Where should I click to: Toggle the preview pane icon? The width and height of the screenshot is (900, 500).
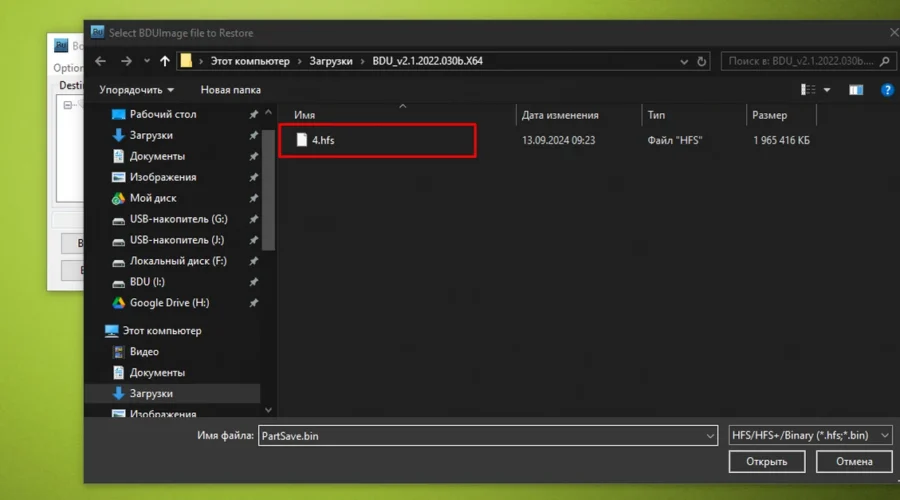(x=856, y=89)
